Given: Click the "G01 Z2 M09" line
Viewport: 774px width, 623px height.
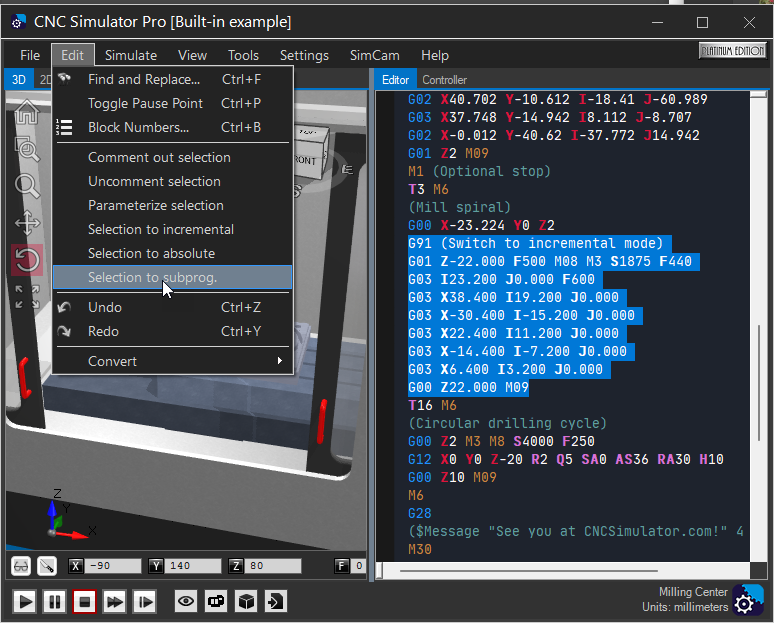Looking at the screenshot, I should pos(448,153).
